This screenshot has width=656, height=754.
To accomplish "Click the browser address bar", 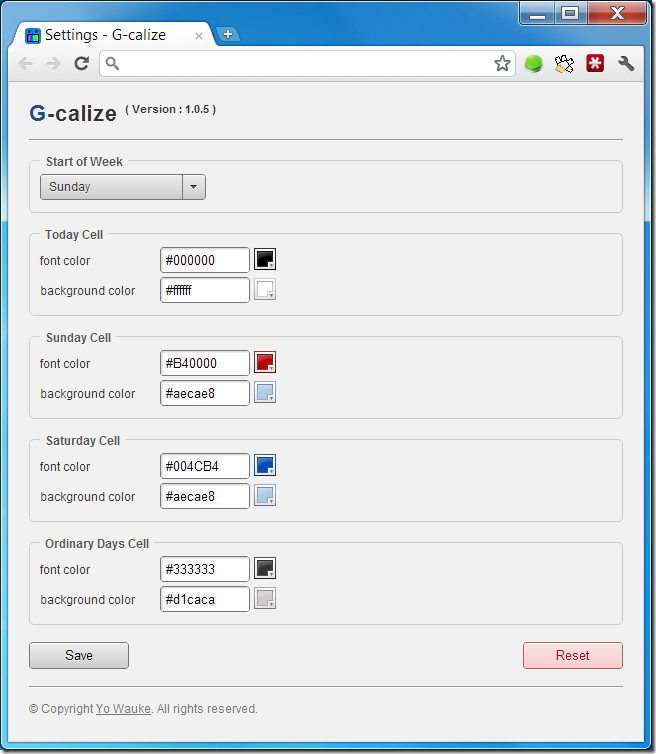I will pyautogui.click(x=307, y=63).
